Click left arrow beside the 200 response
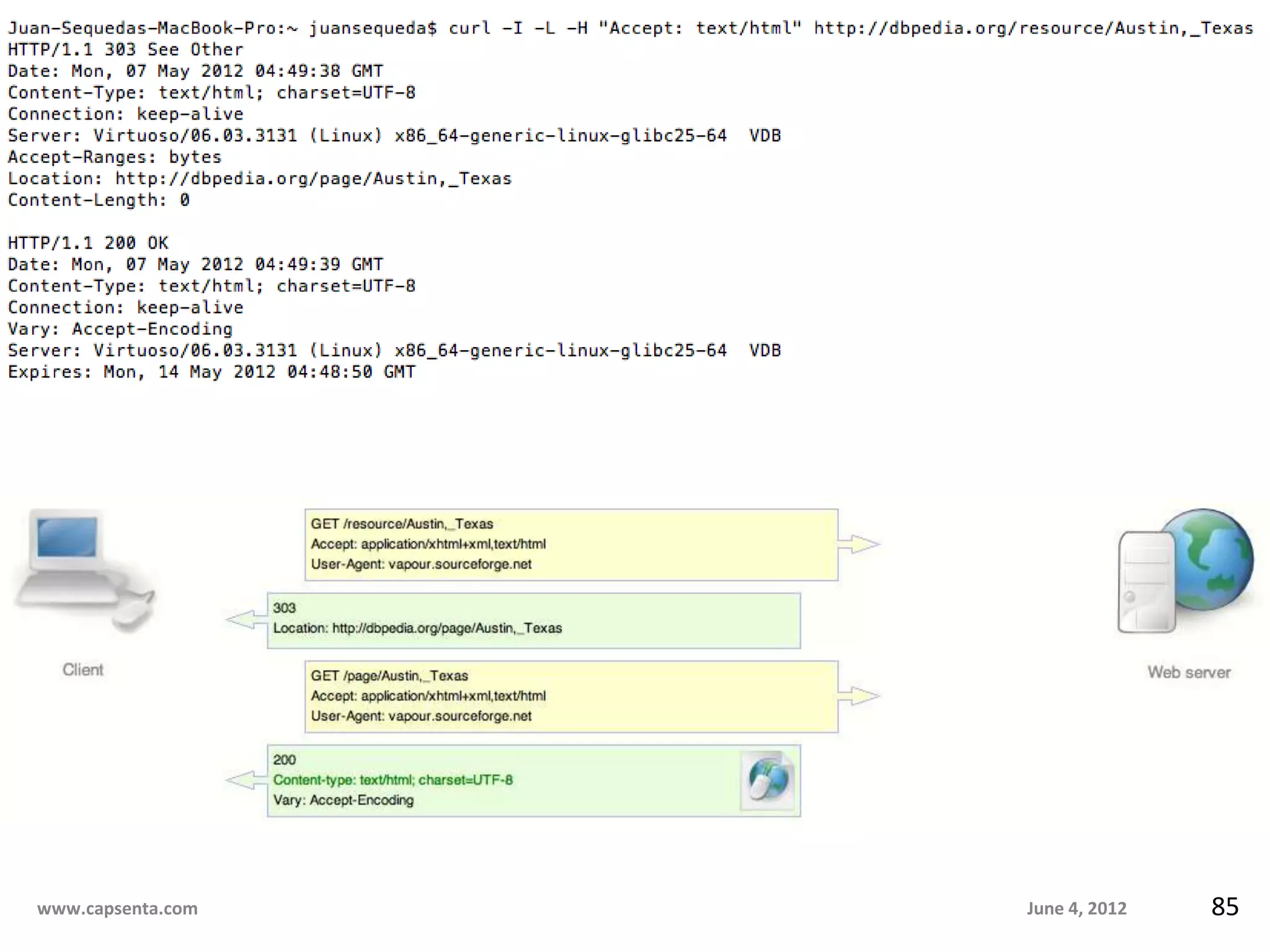The image size is (1270, 952). [246, 780]
